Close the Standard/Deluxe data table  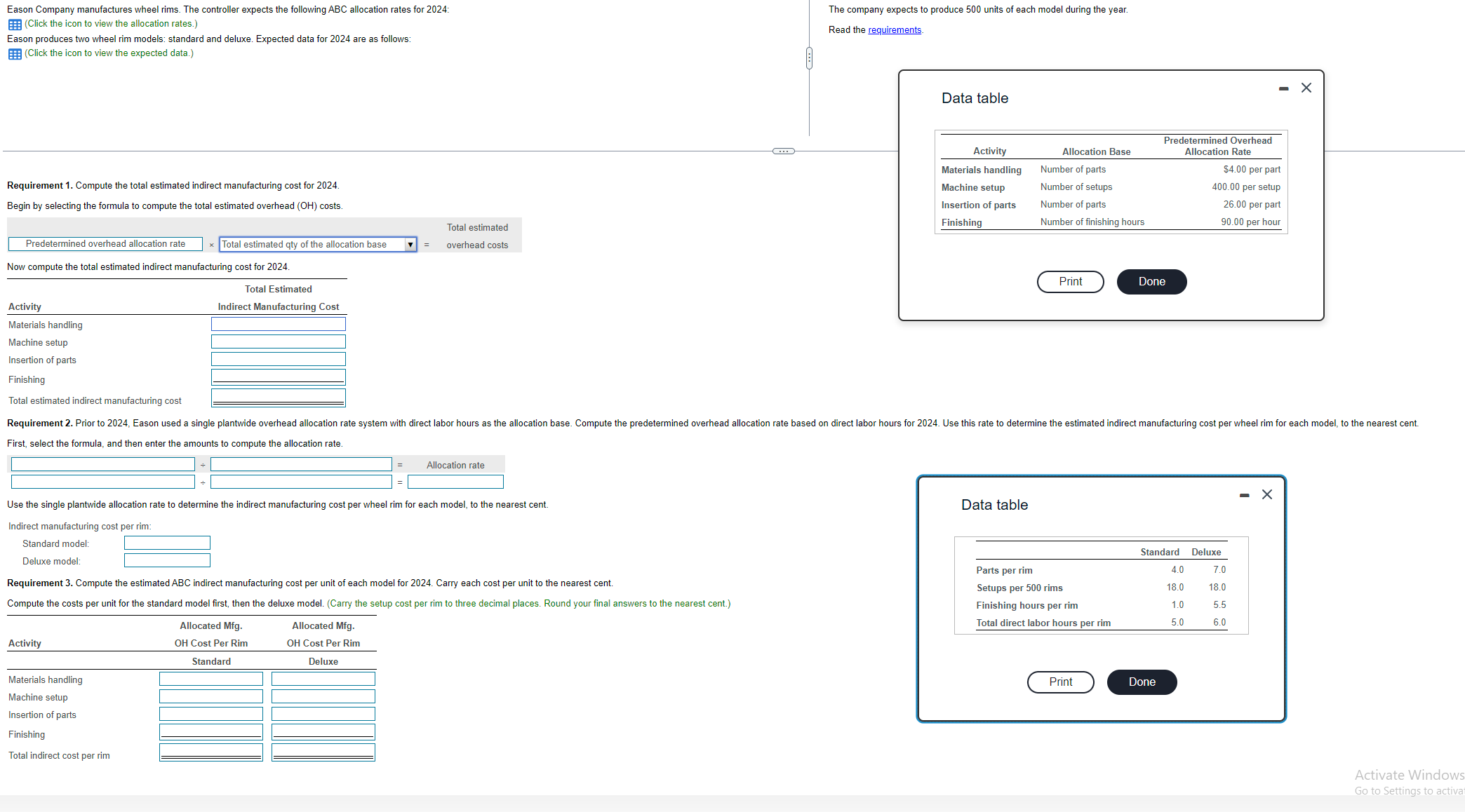1266,494
